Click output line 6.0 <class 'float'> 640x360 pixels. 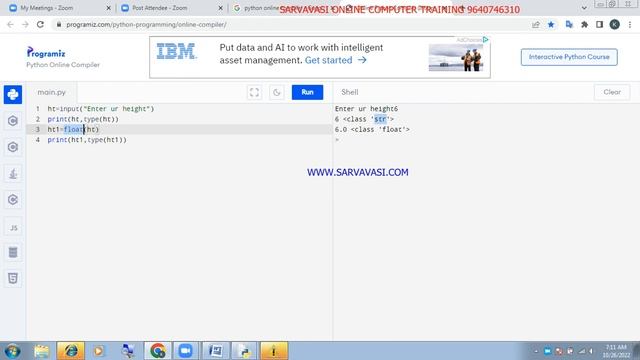click(372, 129)
